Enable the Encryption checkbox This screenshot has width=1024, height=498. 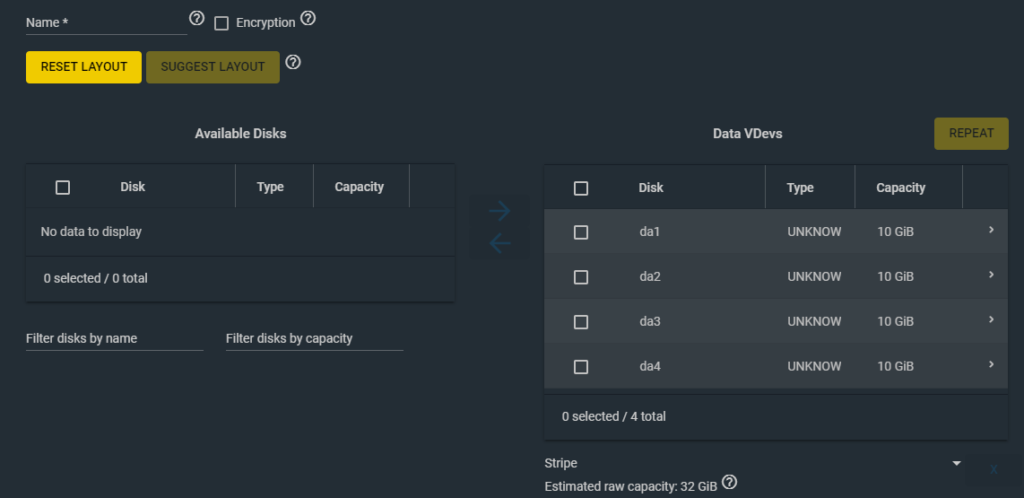point(222,23)
